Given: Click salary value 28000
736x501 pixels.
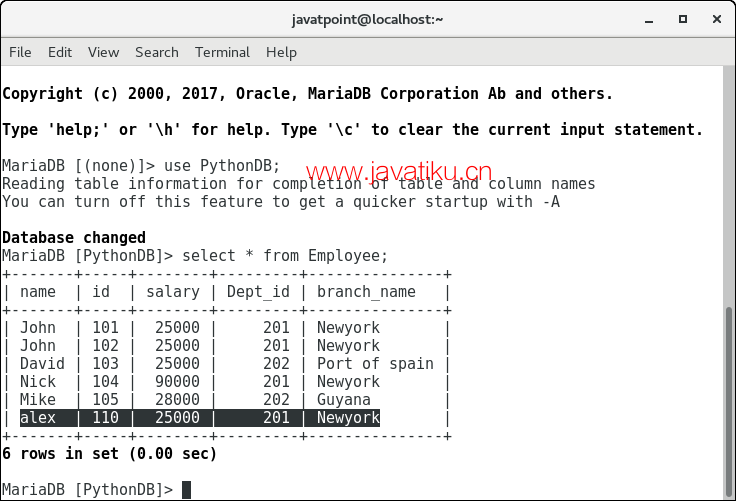Looking at the screenshot, I should [177, 400].
